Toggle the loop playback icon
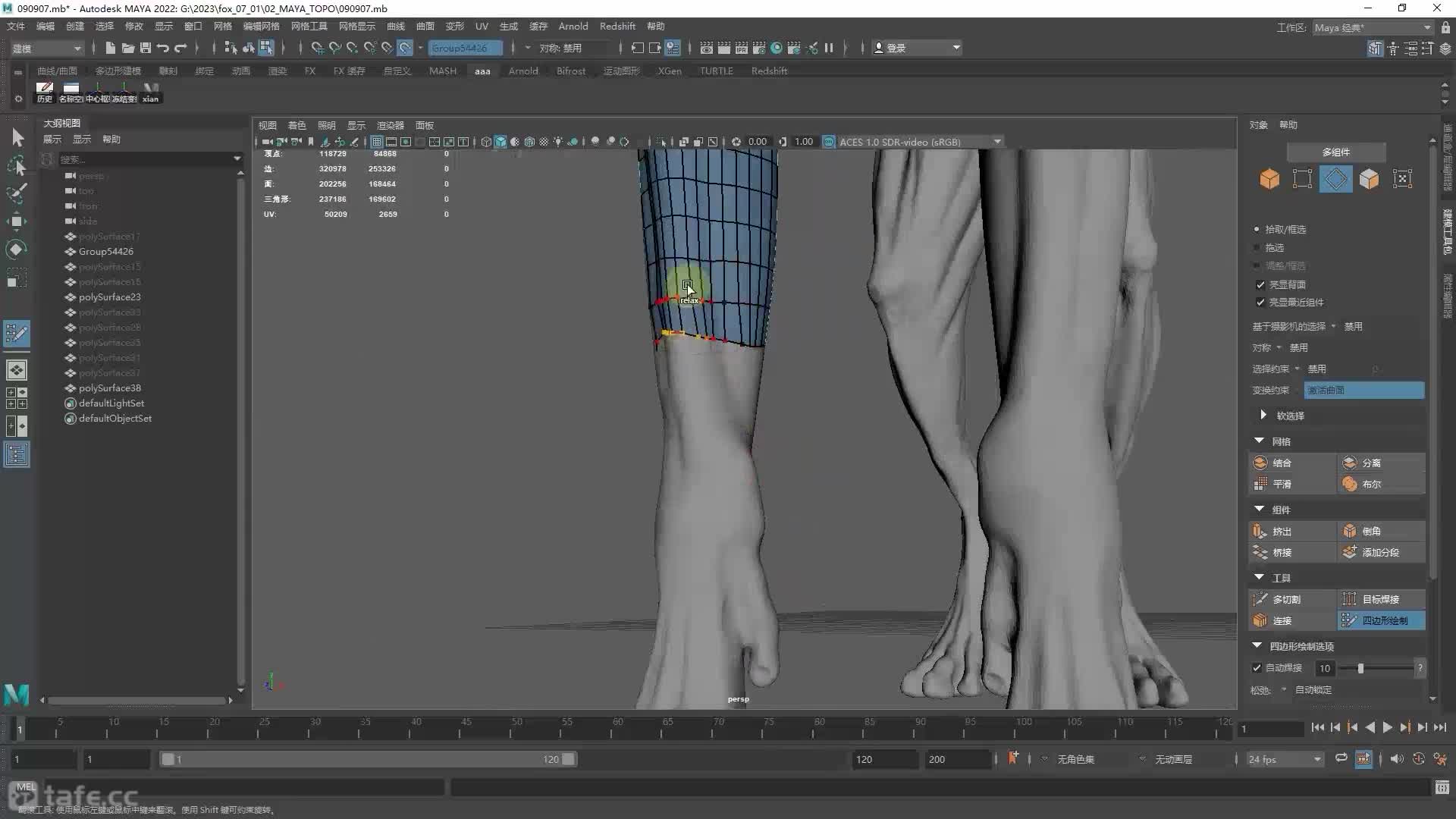This screenshot has width=1456, height=819. point(1341,759)
